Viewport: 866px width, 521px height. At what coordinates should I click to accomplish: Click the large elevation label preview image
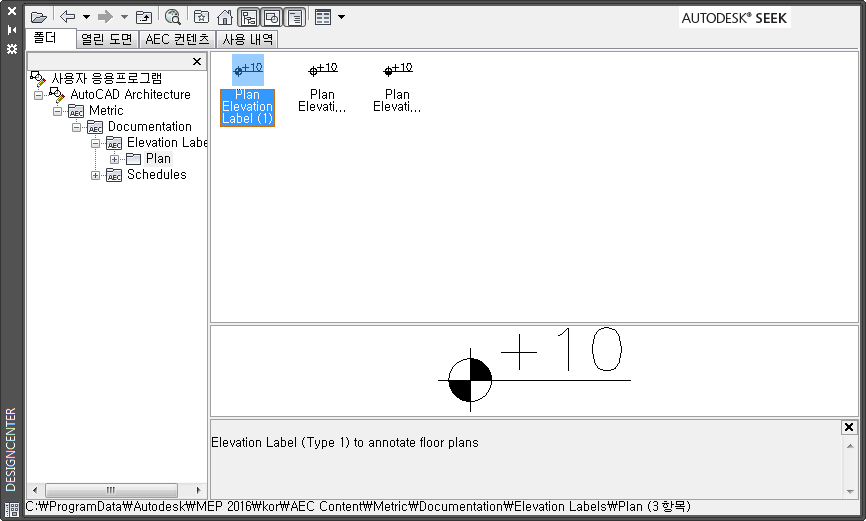click(x=534, y=370)
